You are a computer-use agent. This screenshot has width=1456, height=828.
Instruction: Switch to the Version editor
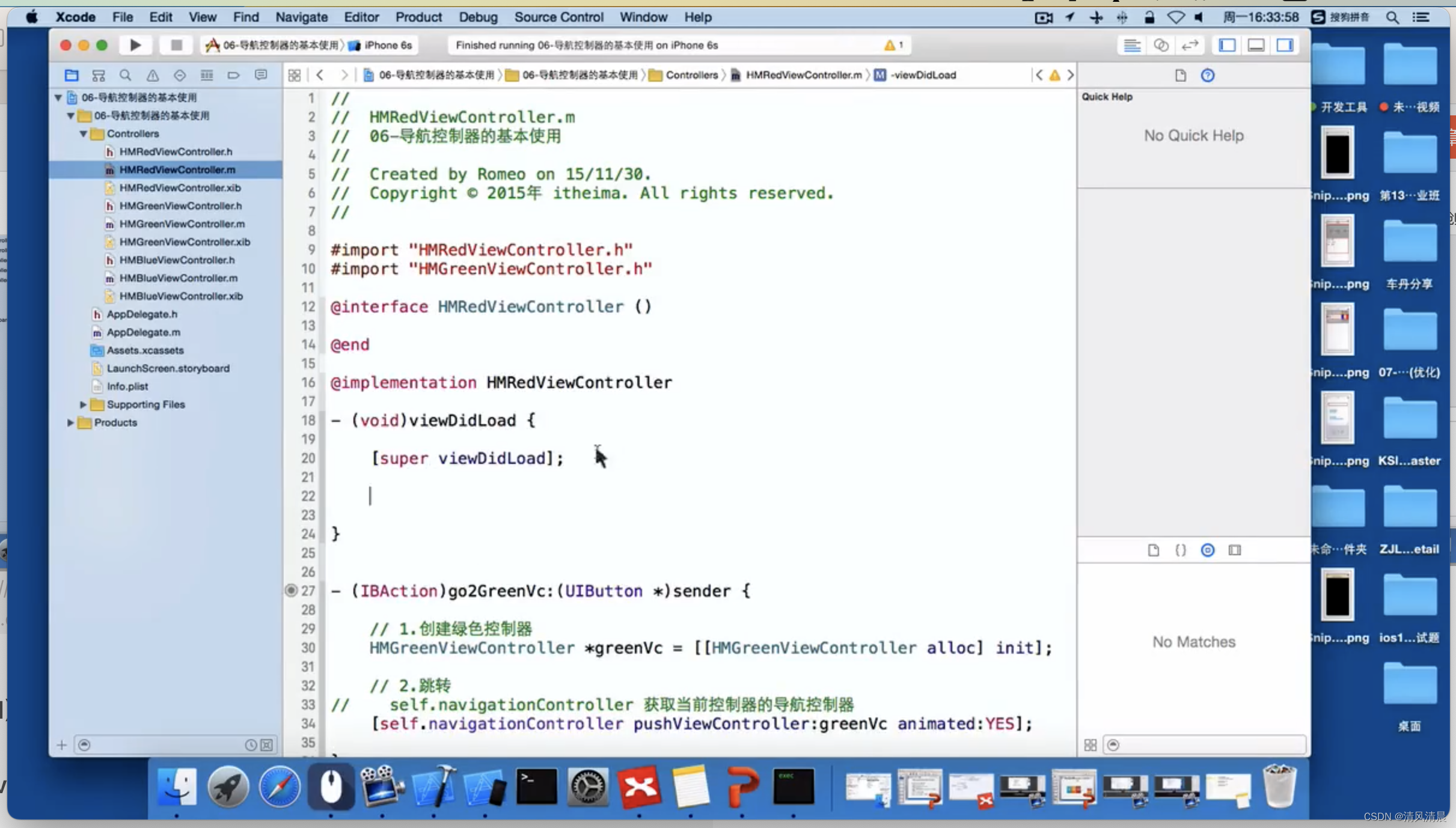(1190, 45)
